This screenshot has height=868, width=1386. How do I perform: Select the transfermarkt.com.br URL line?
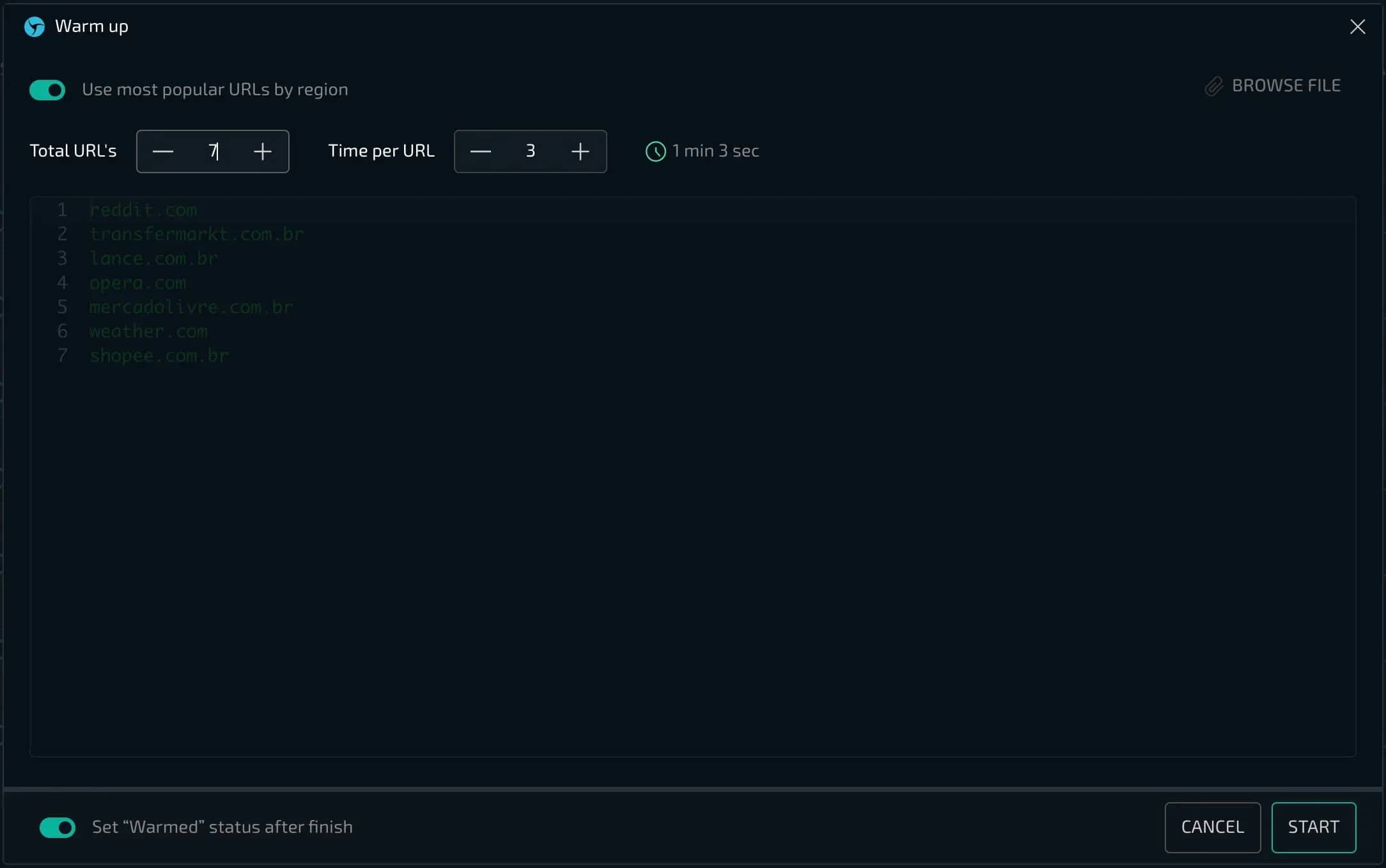(196, 234)
